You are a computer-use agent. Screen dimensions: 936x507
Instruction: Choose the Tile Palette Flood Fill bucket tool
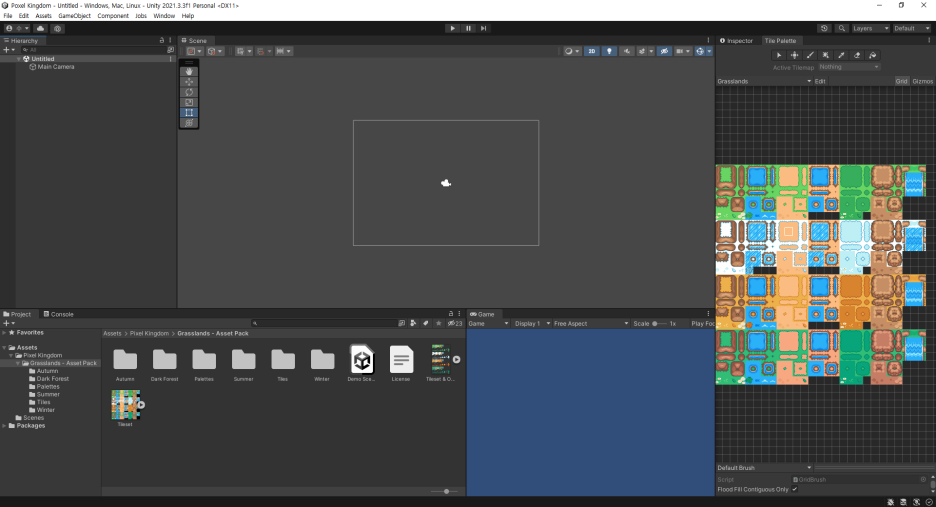872,55
